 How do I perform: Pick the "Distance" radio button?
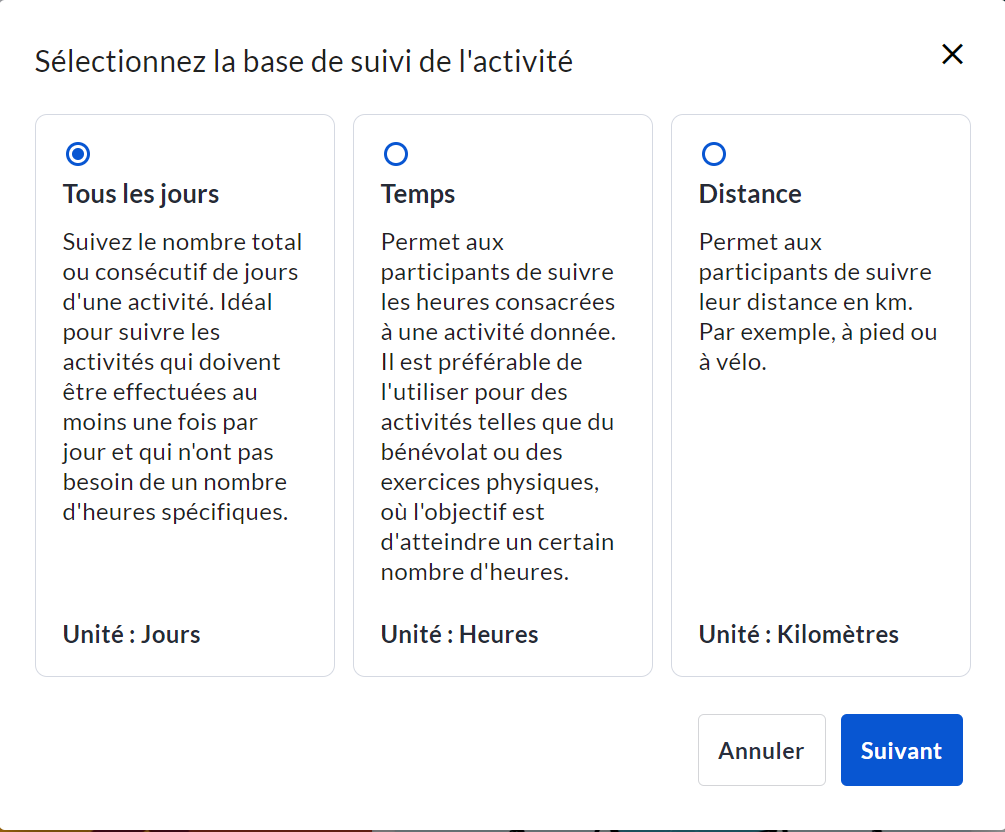pyautogui.click(x=714, y=154)
